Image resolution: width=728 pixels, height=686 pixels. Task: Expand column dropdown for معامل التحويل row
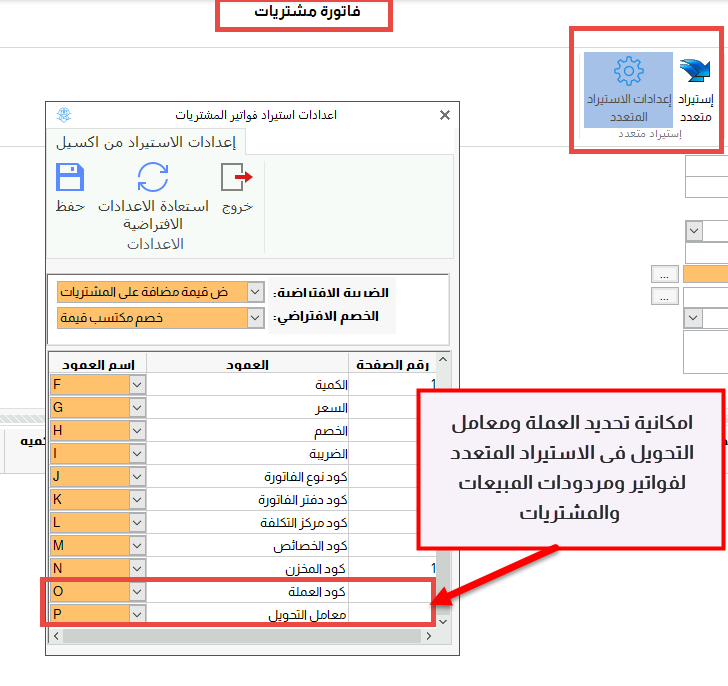pyautogui.click(x=137, y=614)
